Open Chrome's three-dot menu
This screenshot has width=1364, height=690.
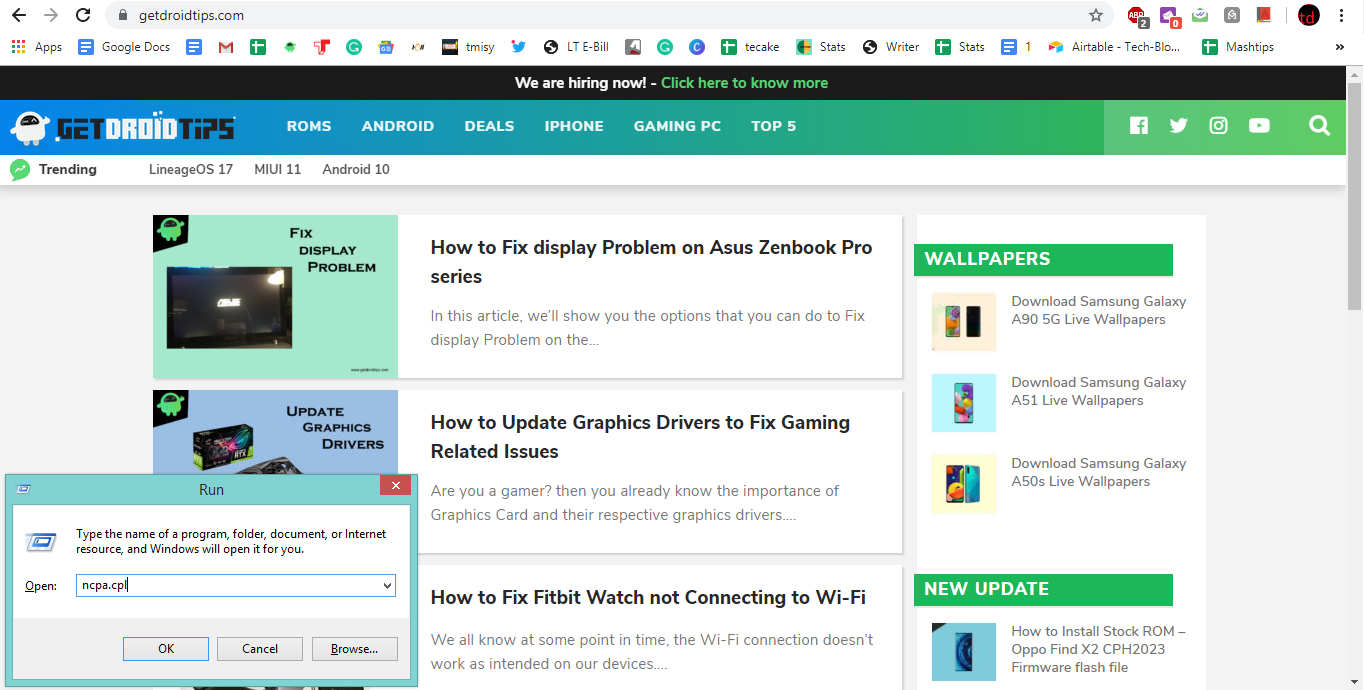1341,15
